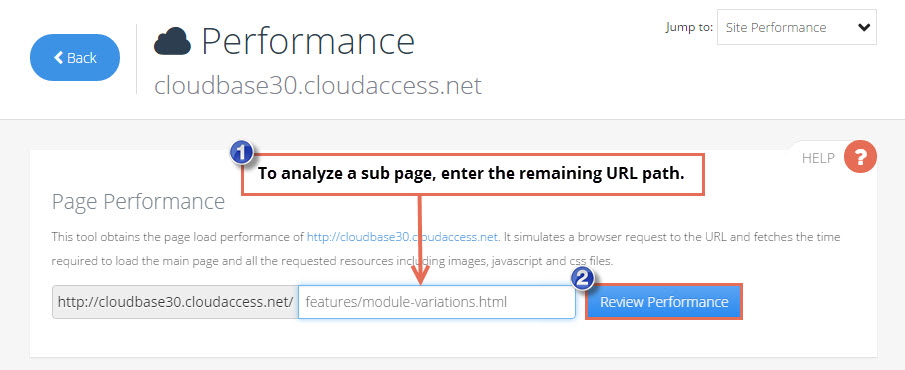Image resolution: width=905 pixels, height=370 pixels.
Task: Click the grey base URL prefix box
Action: (x=175, y=302)
